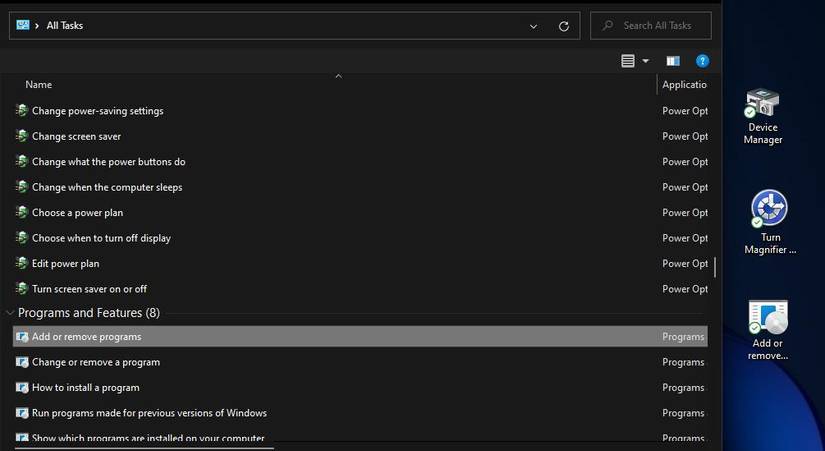
Task: Collapse the Programs and Features group
Action: click(x=10, y=313)
